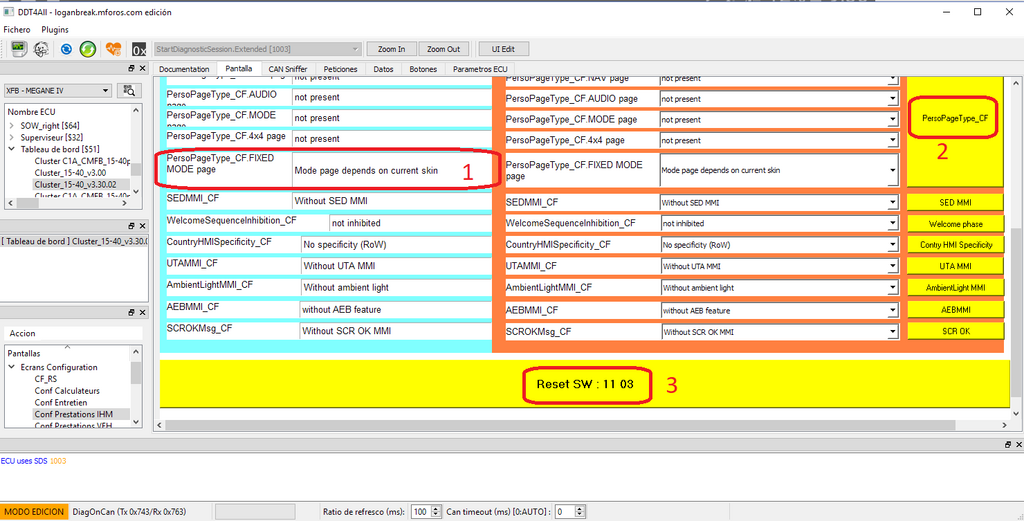The height and width of the screenshot is (521, 1024).
Task: Select the Conf Calculateurs screen item
Action: click(67, 390)
